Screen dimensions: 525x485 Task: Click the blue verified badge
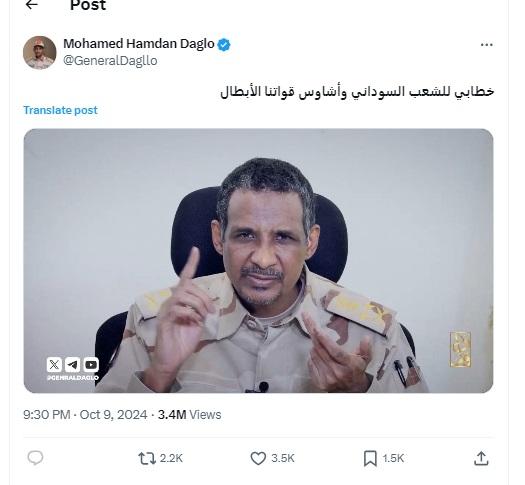[x=224, y=45]
